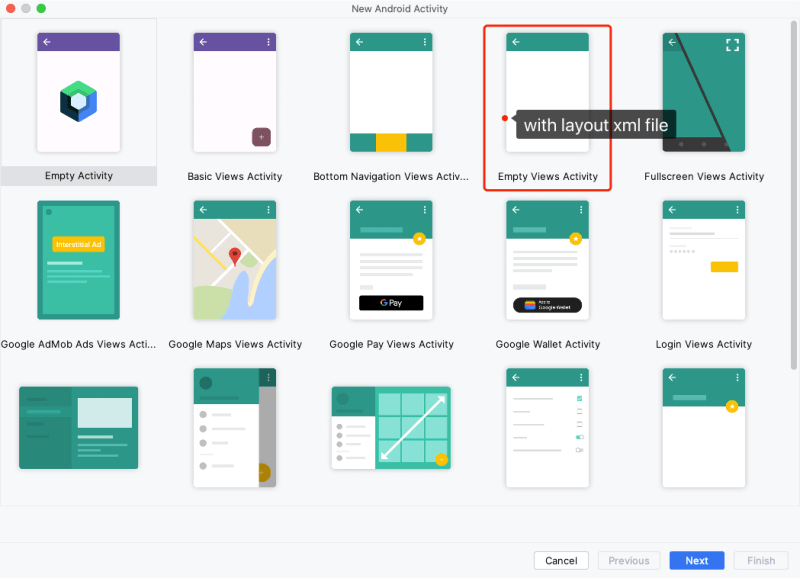Click the Finish button
800x578 pixels.
coord(761,560)
